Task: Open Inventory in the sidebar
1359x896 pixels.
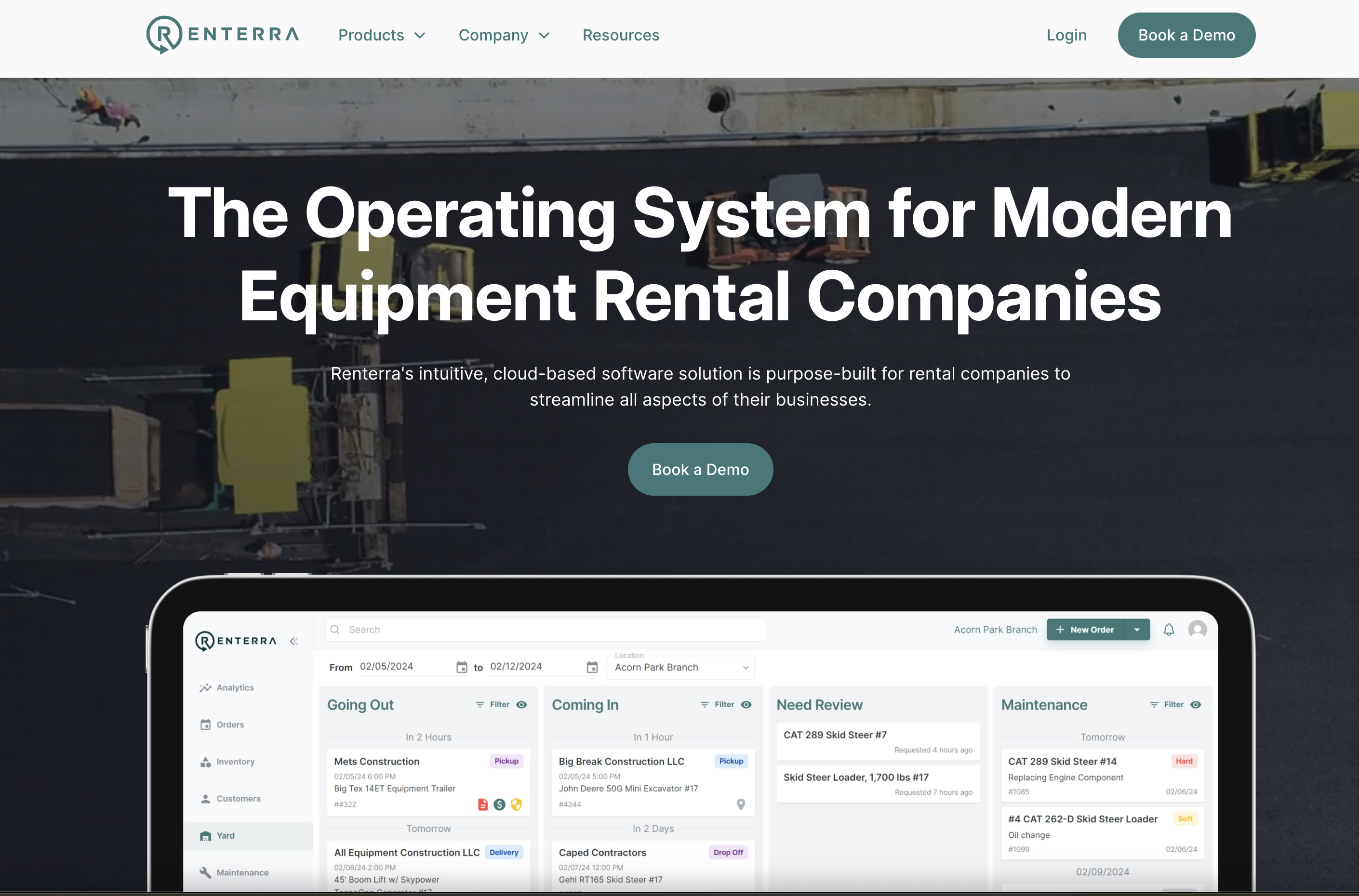Action: click(247, 762)
